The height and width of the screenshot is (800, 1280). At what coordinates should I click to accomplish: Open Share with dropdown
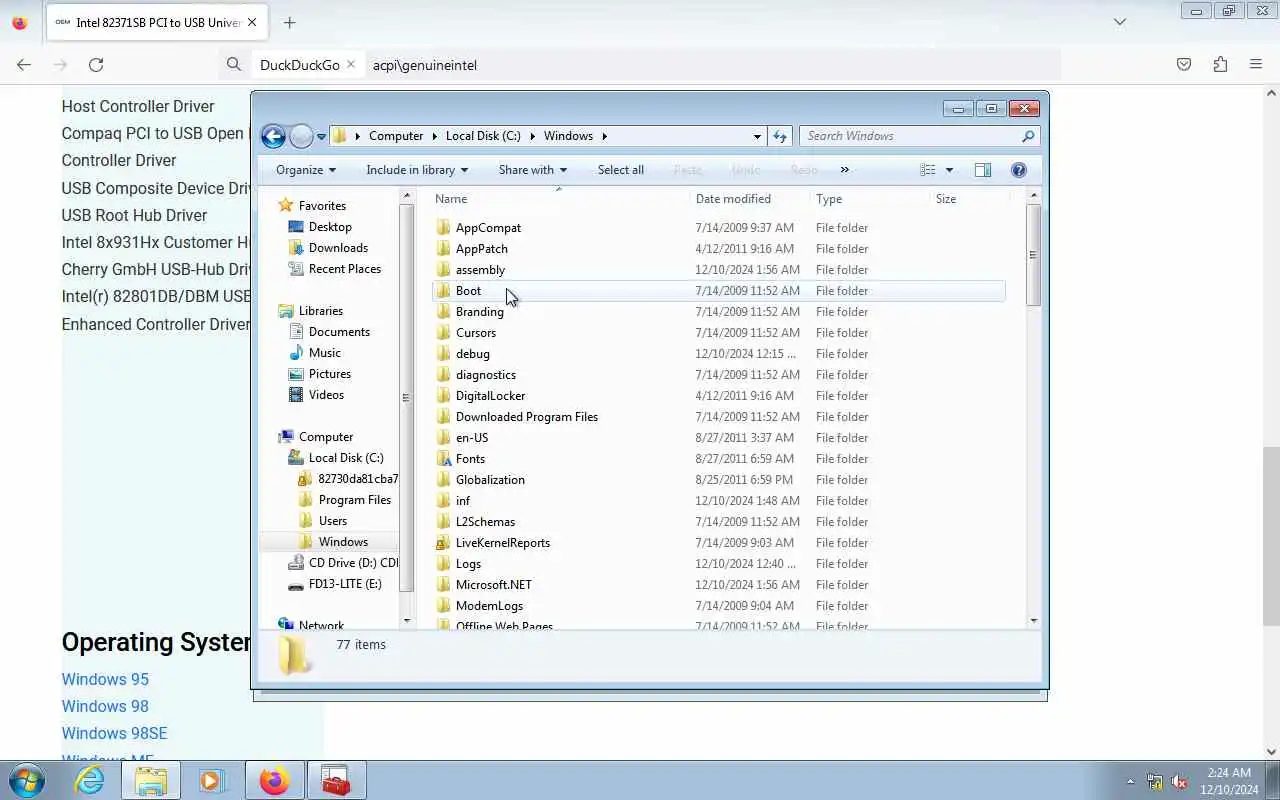coord(533,170)
